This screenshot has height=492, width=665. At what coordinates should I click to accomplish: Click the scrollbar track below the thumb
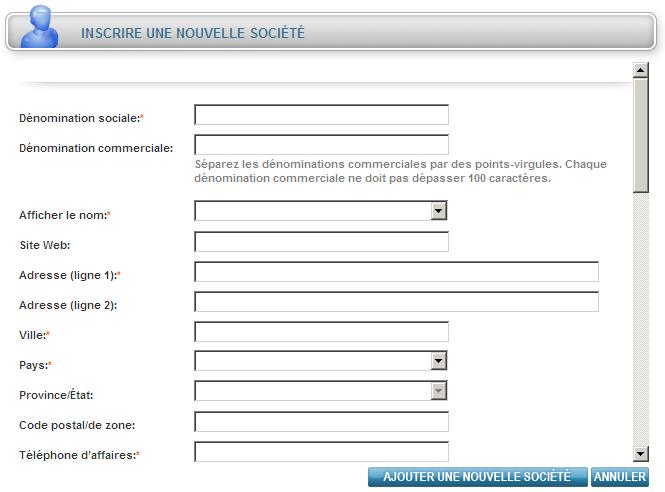point(640,318)
